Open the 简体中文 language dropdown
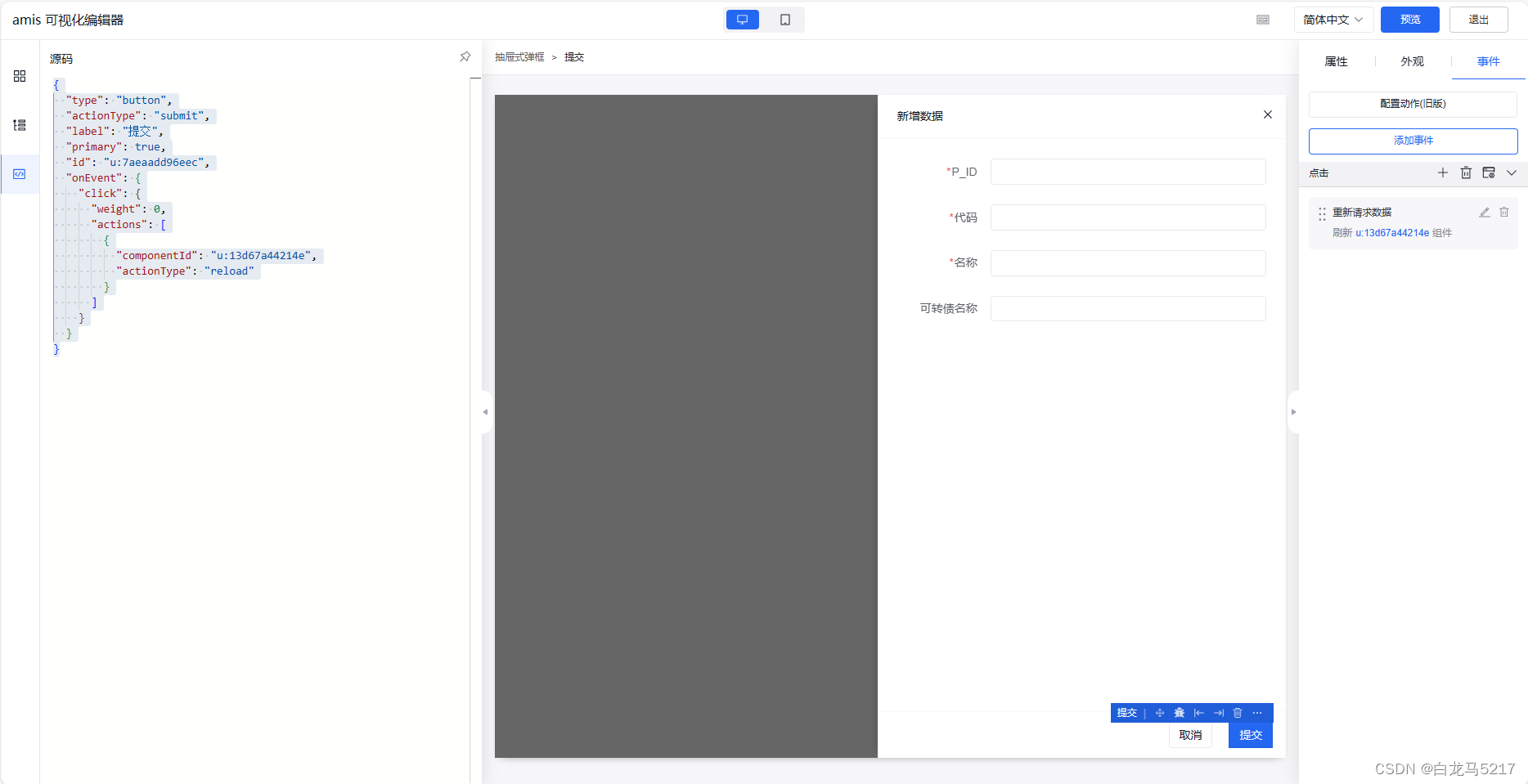 pos(1333,20)
